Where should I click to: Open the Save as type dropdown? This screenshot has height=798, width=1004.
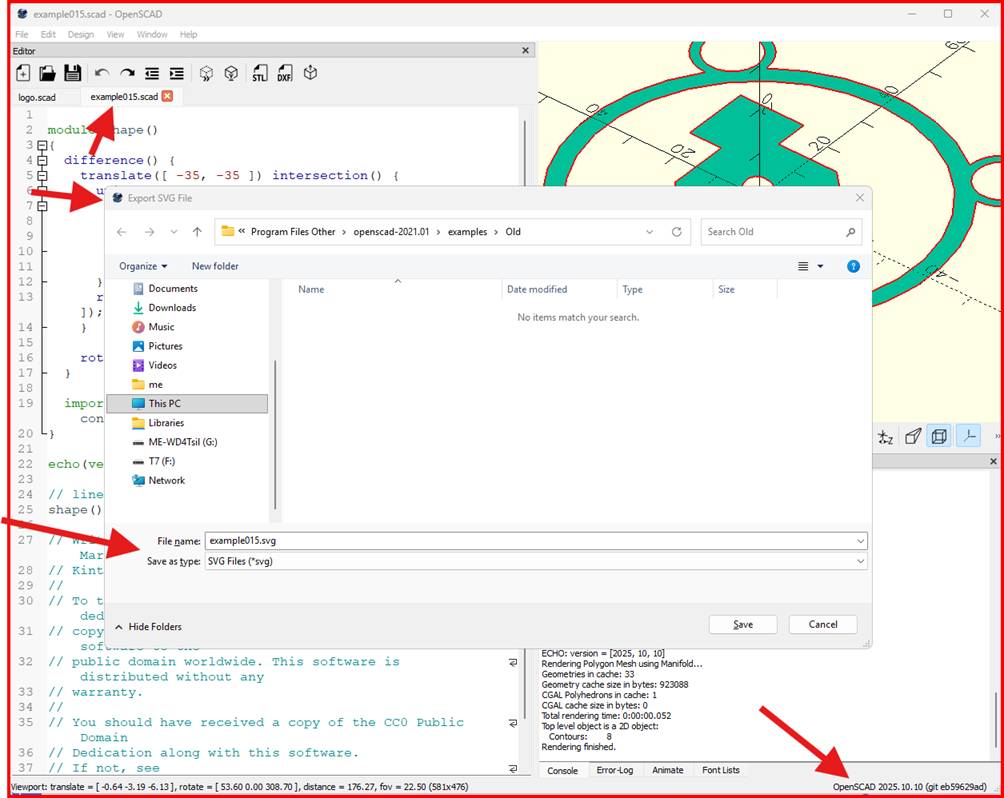[535, 561]
